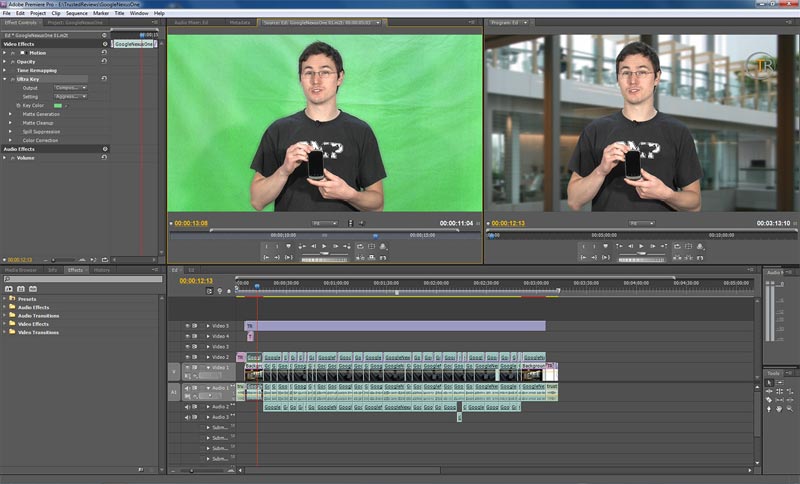The width and height of the screenshot is (800, 484).
Task: Hide the uppermost Video 3 track output
Action: tap(187, 325)
